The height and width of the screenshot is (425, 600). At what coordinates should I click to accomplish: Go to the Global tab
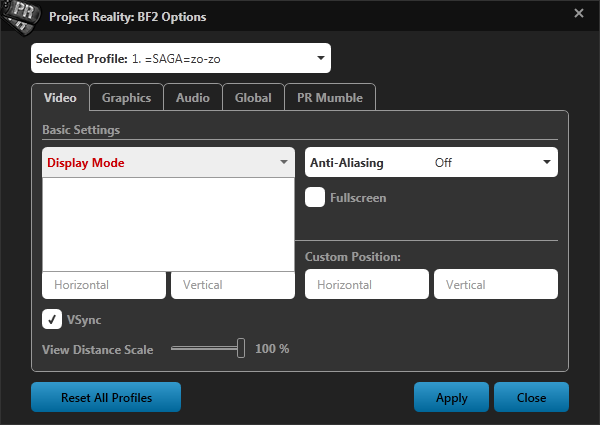[253, 98]
